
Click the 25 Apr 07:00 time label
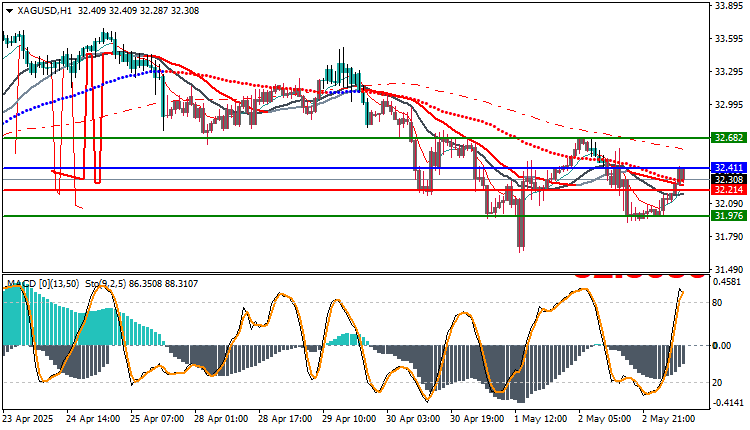[157, 419]
